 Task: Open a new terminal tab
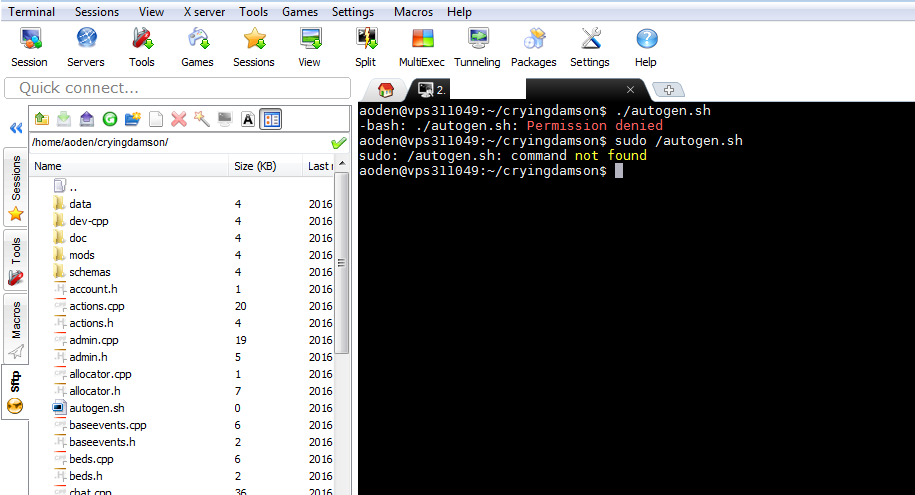(669, 90)
